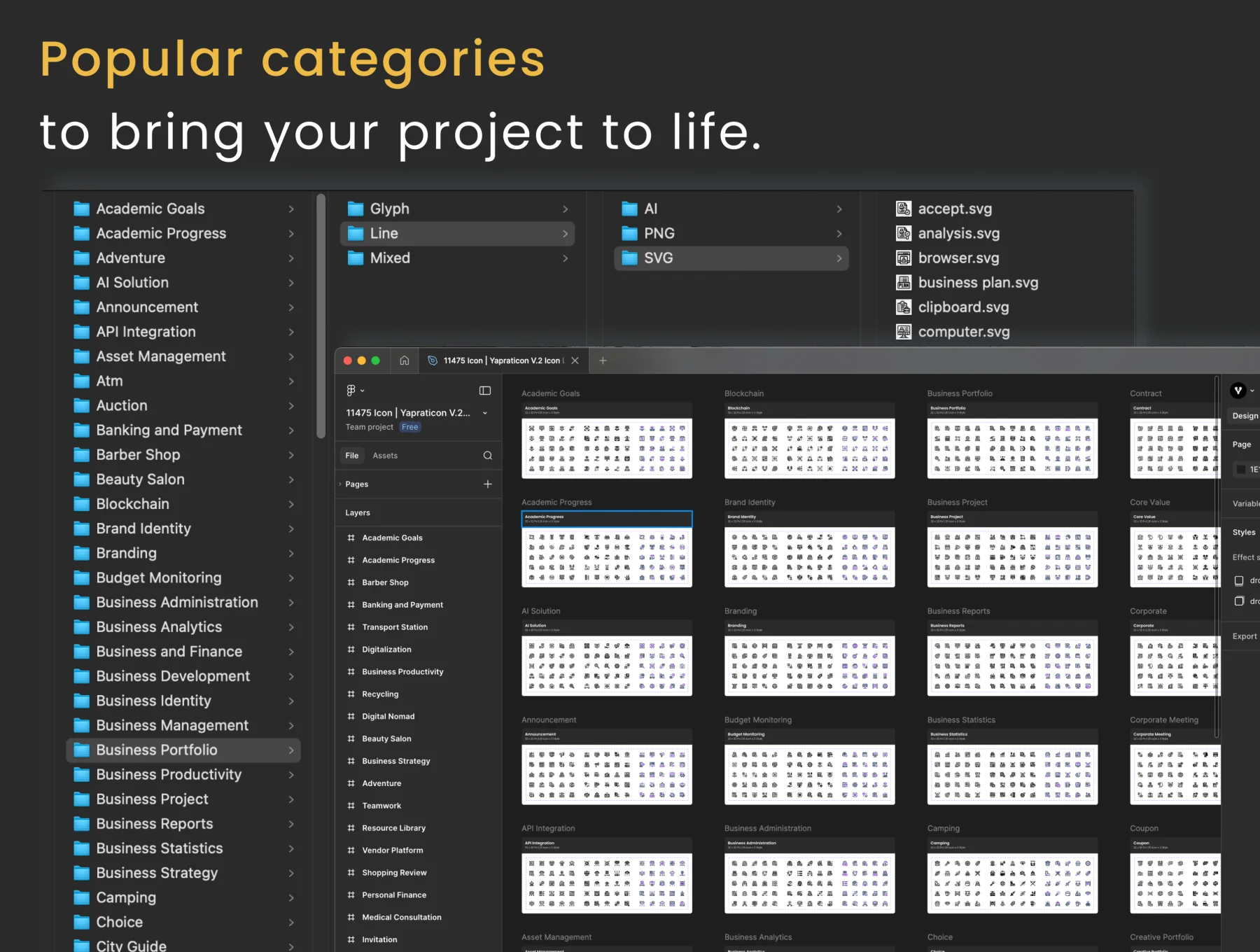This screenshot has height=952, width=1260.
Task: Toggle the Figma sidebar layout icon
Action: (x=485, y=390)
